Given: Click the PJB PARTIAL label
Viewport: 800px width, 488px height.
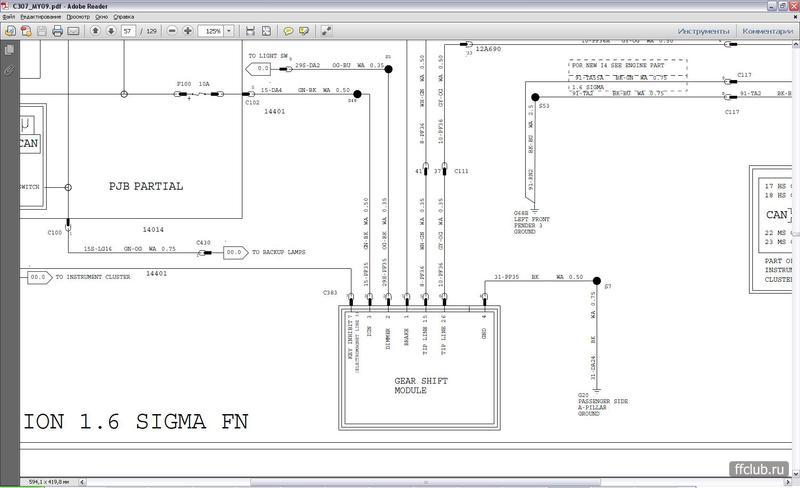Looking at the screenshot, I should 146,186.
